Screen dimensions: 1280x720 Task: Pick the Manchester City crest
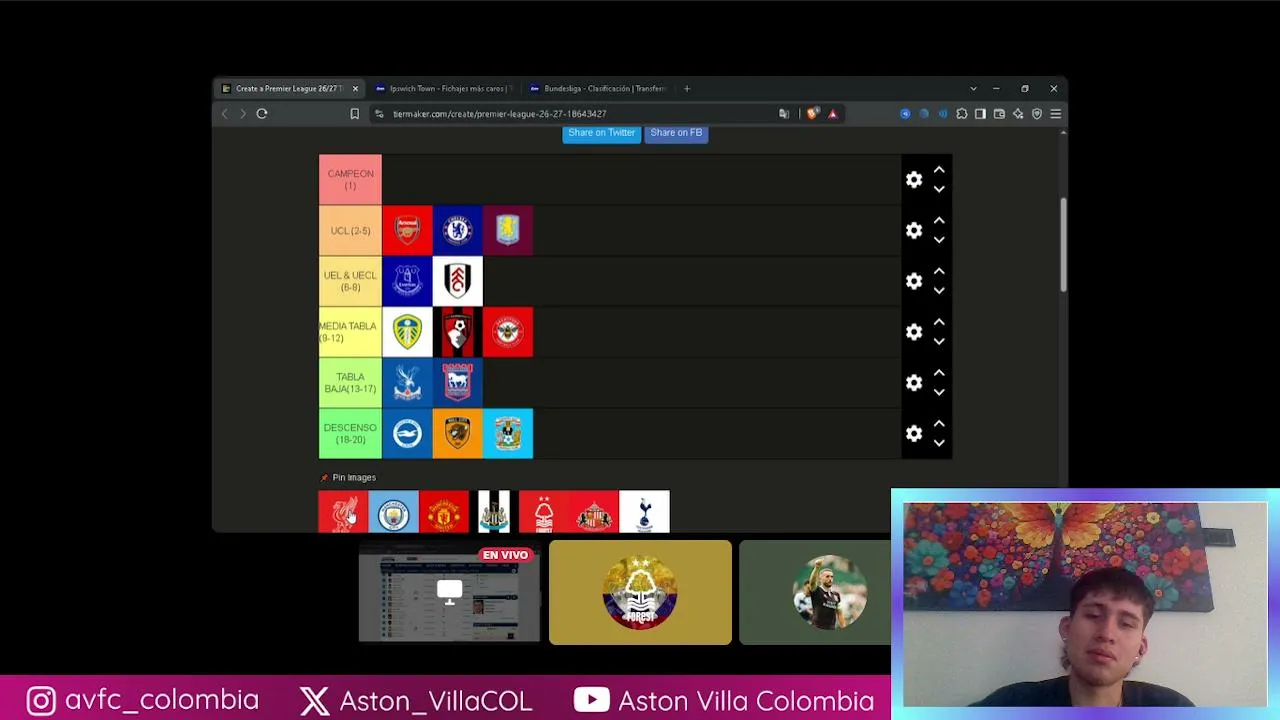coord(394,512)
